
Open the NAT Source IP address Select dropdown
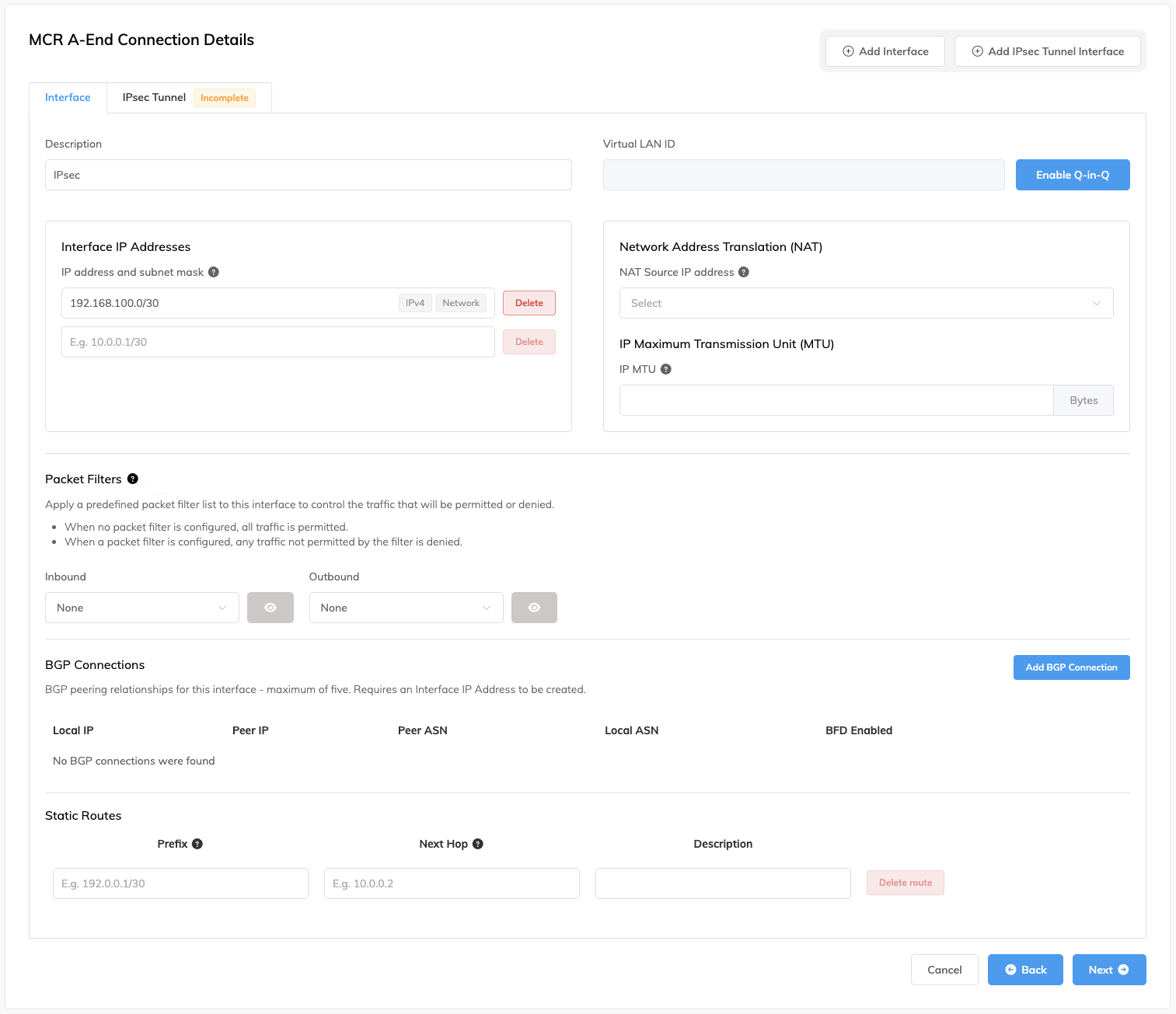866,303
